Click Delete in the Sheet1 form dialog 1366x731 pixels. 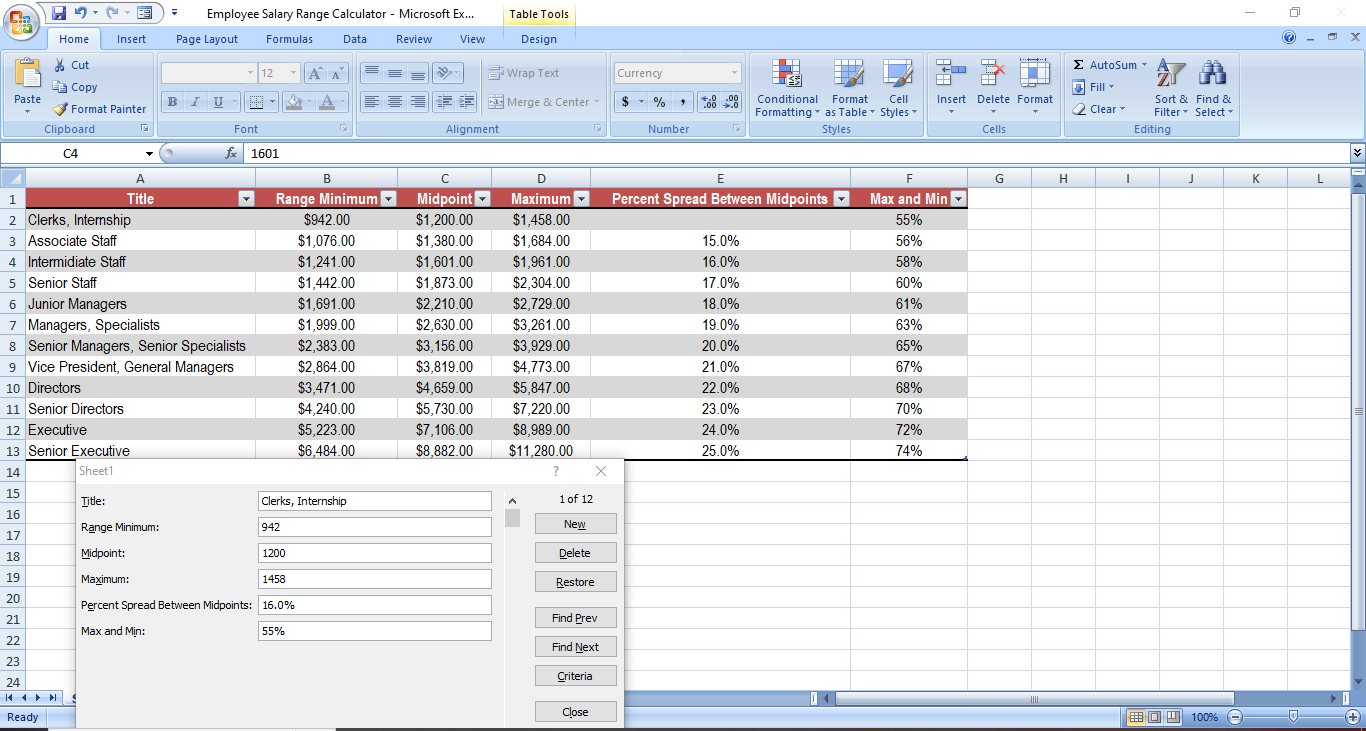pyautogui.click(x=575, y=553)
